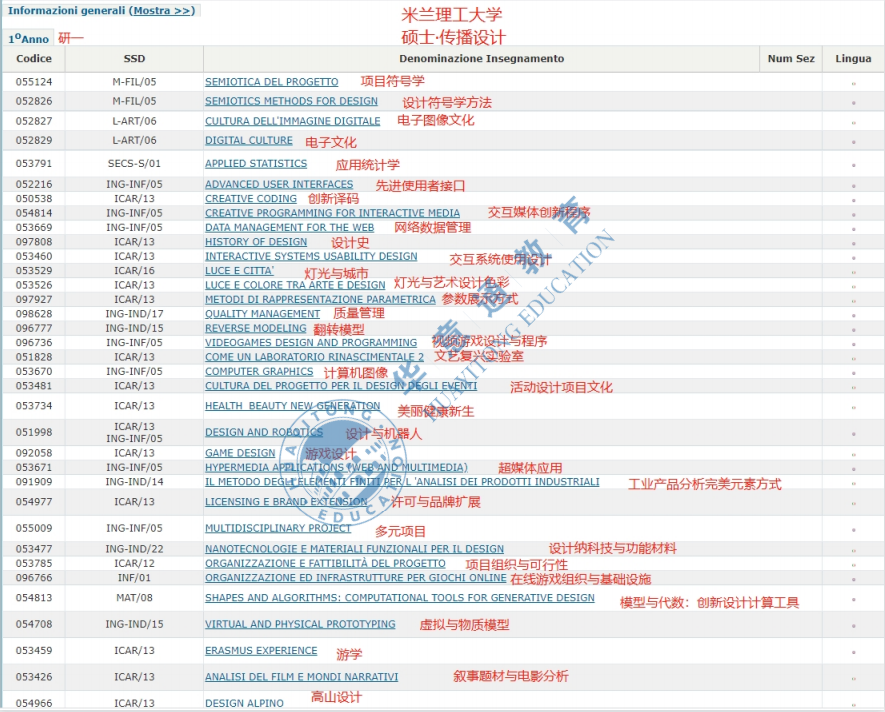Select SSD value ING-IND/17
Image resolution: width=885 pixels, height=712 pixels.
pyautogui.click(x=134, y=314)
